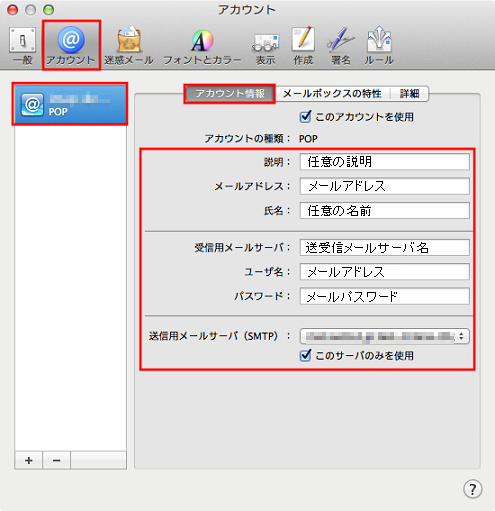Open the 一般 (General) preferences pane
Viewport: 495px width, 511px height.
pyautogui.click(x=22, y=47)
